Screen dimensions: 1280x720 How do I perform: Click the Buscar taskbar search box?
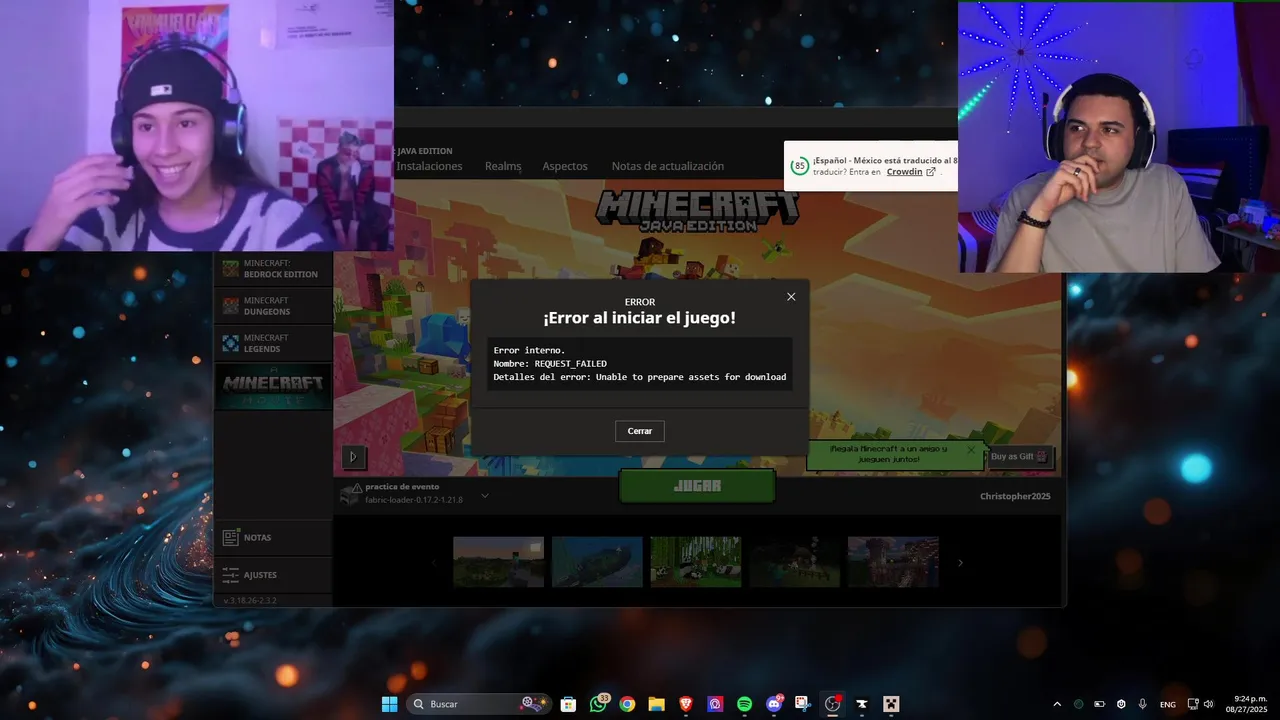[480, 704]
